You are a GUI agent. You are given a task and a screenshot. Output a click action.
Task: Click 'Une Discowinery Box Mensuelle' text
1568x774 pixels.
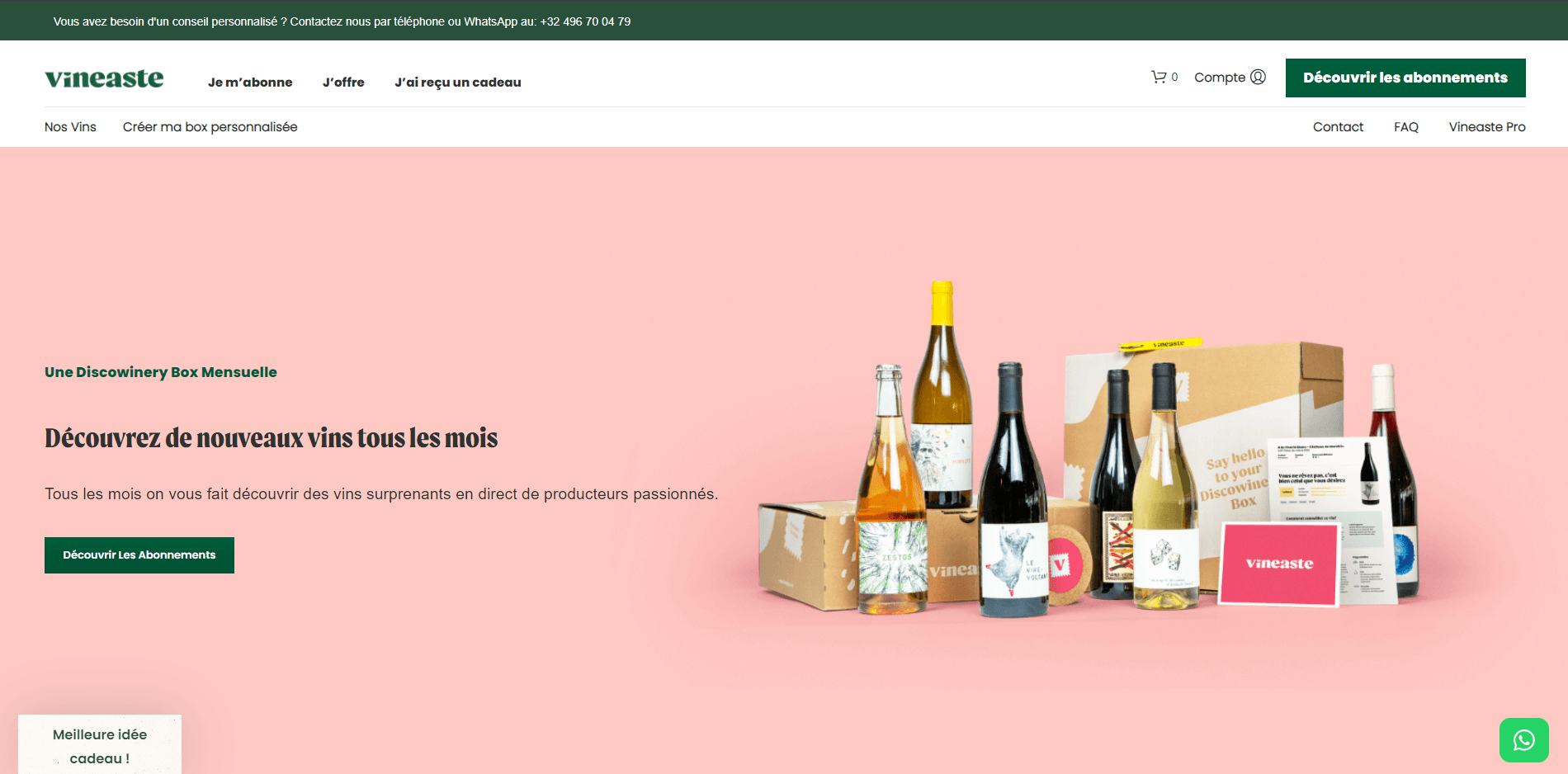tap(161, 372)
